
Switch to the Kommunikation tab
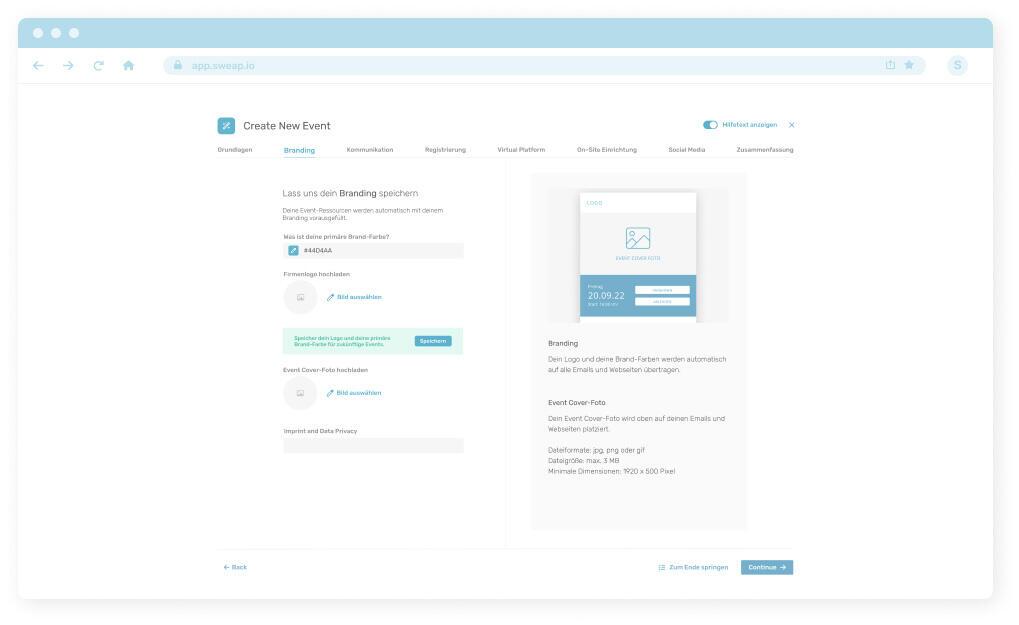369,150
